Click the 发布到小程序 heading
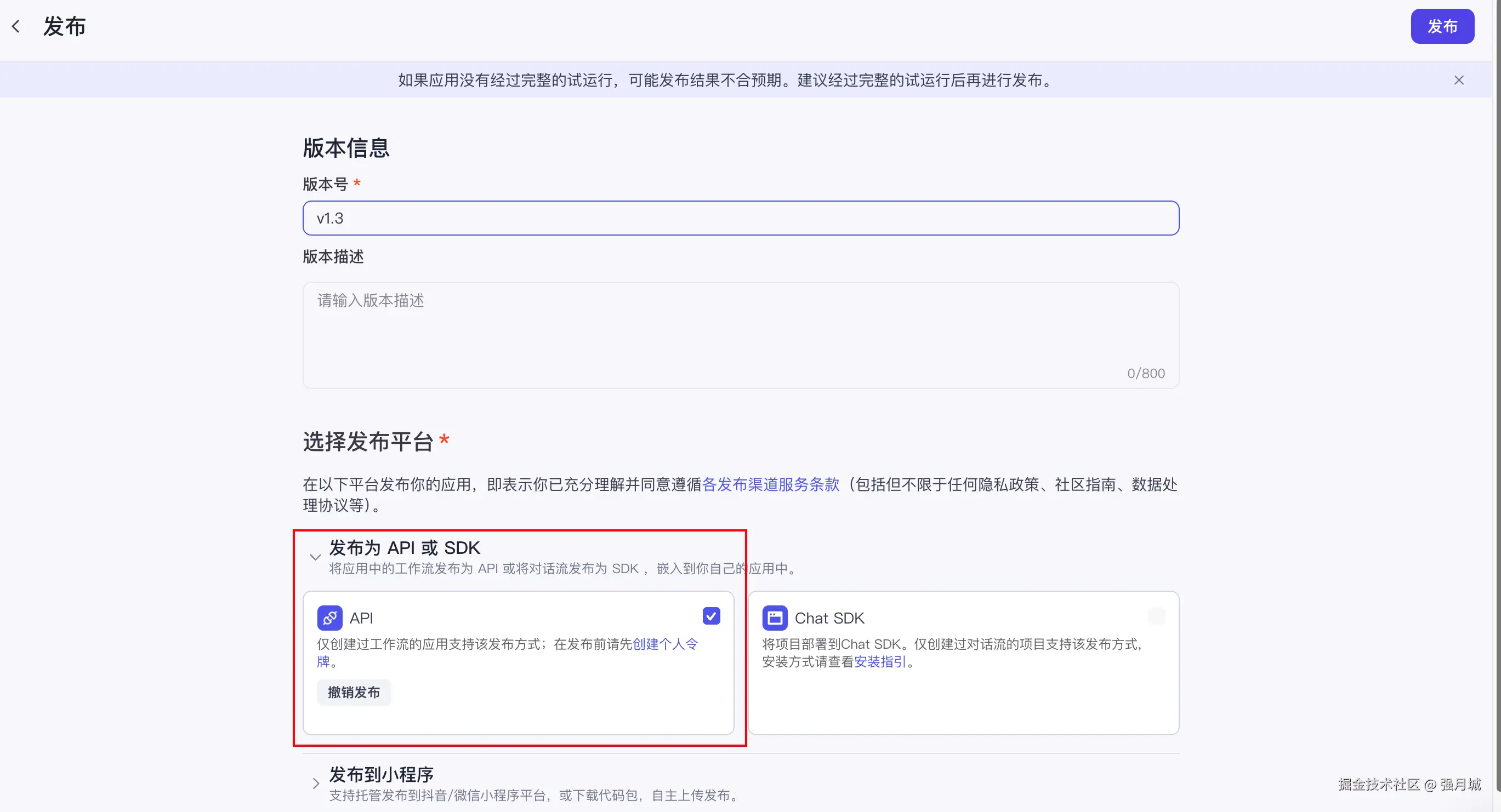Image resolution: width=1501 pixels, height=812 pixels. (382, 775)
